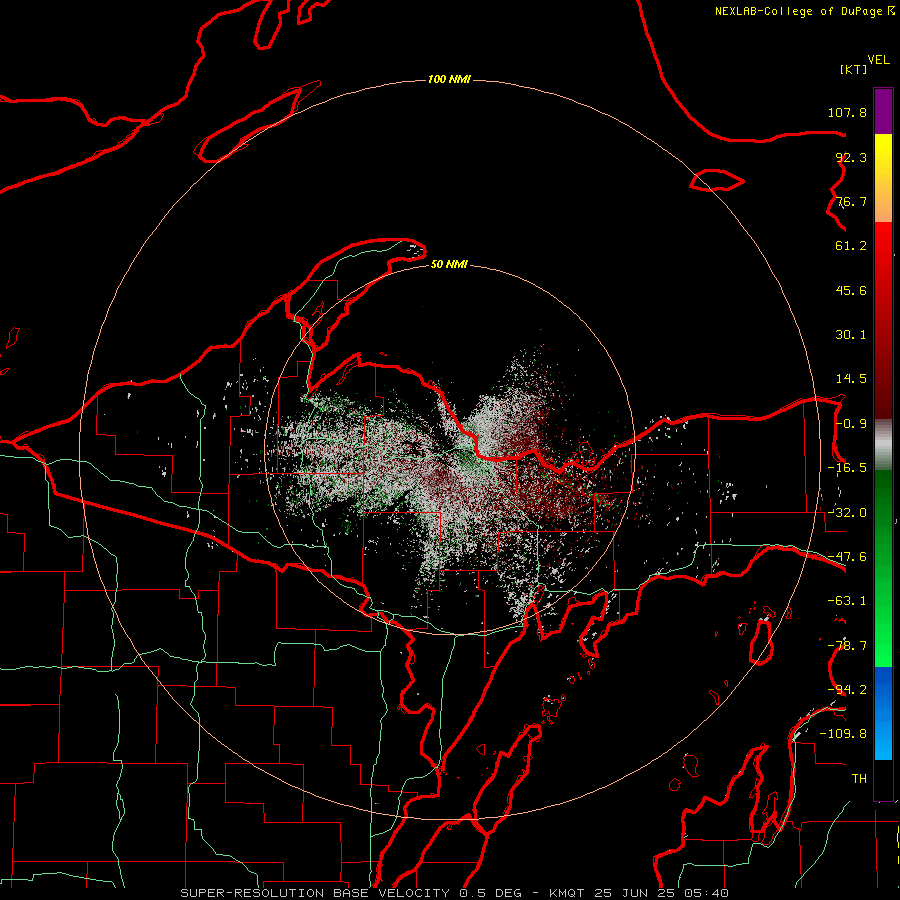Screen dimensions: 900x900
Task: Click the -94.2 velocity scale value
Action: click(847, 690)
